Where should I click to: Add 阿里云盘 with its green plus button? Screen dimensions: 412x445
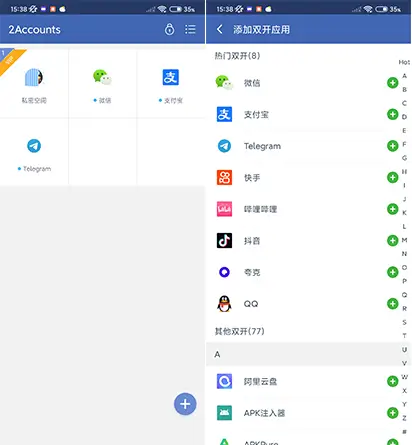[x=392, y=381]
